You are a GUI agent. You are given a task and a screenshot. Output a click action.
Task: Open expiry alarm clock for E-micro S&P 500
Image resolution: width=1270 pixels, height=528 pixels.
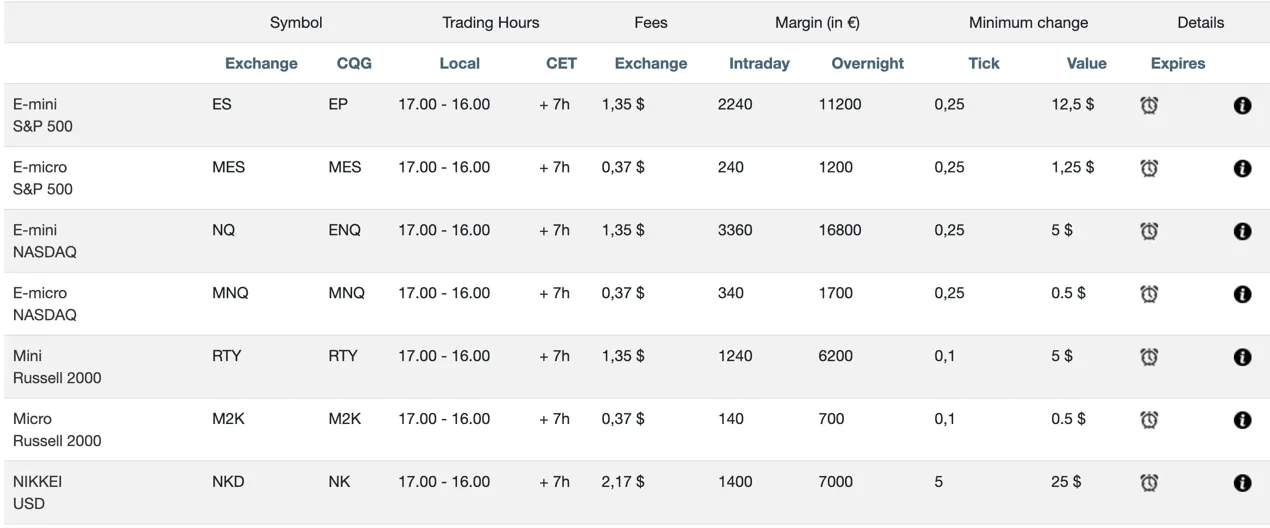pyautogui.click(x=1149, y=168)
